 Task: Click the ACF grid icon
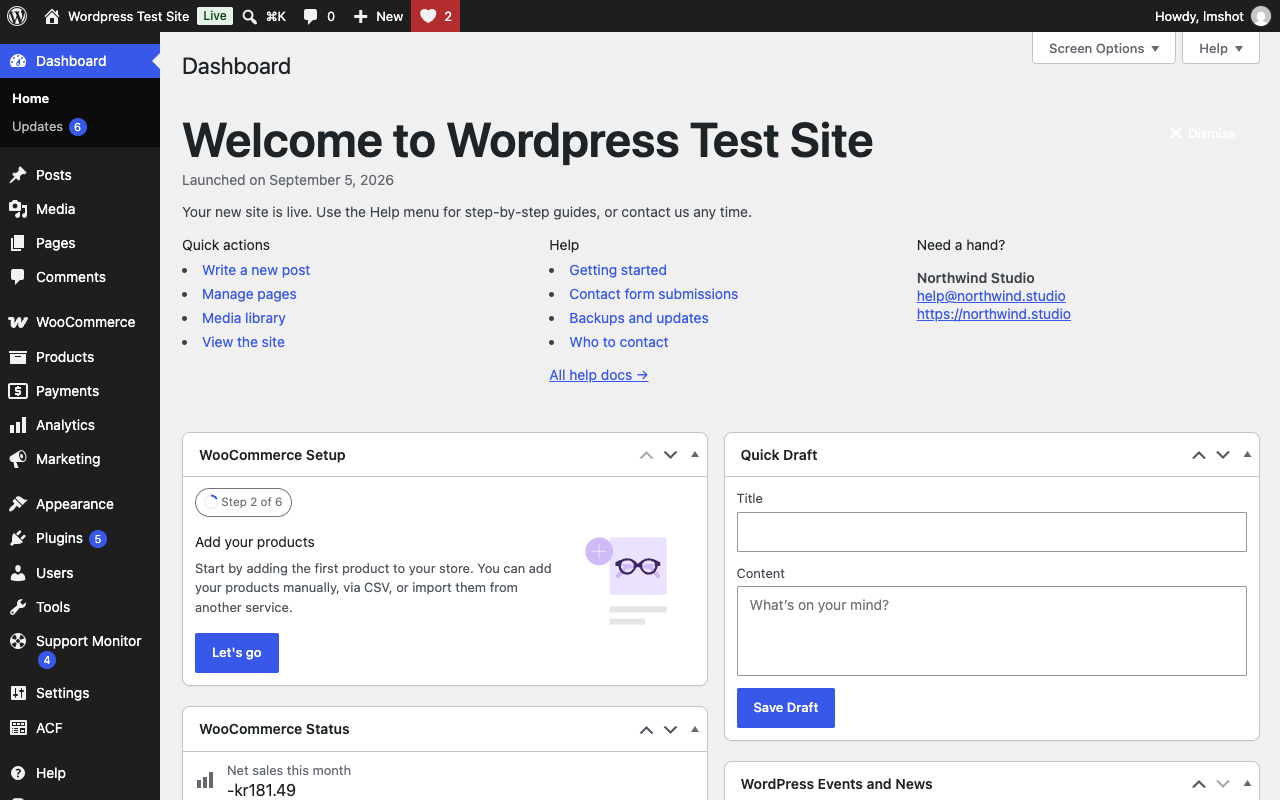(x=18, y=728)
